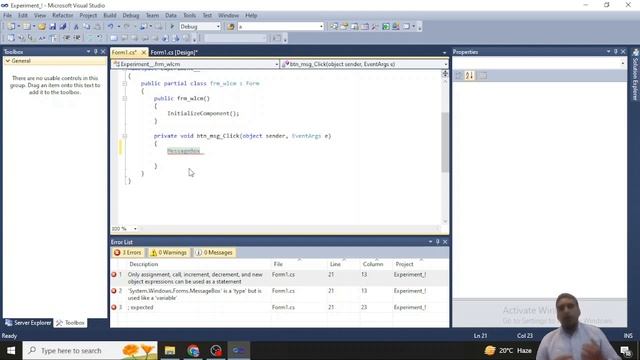Open the Properties Window toolbar icon

(x=344, y=27)
